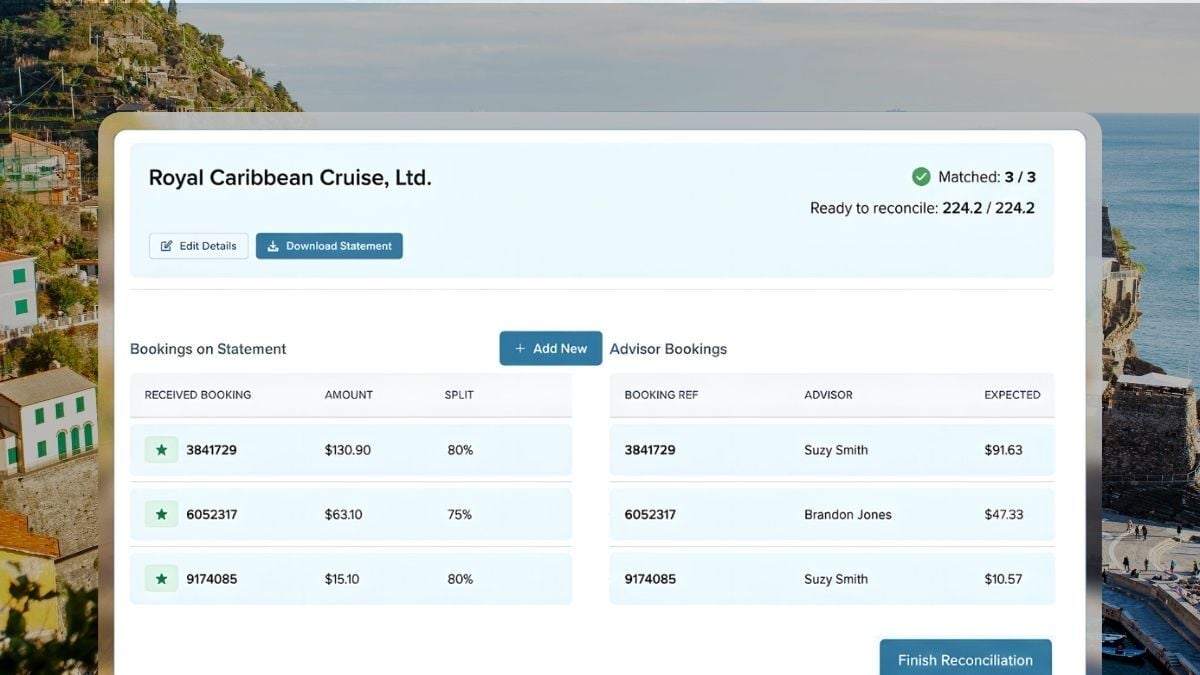
Task: Click the star icon beside booking 3841729
Action: pyautogui.click(x=161, y=450)
